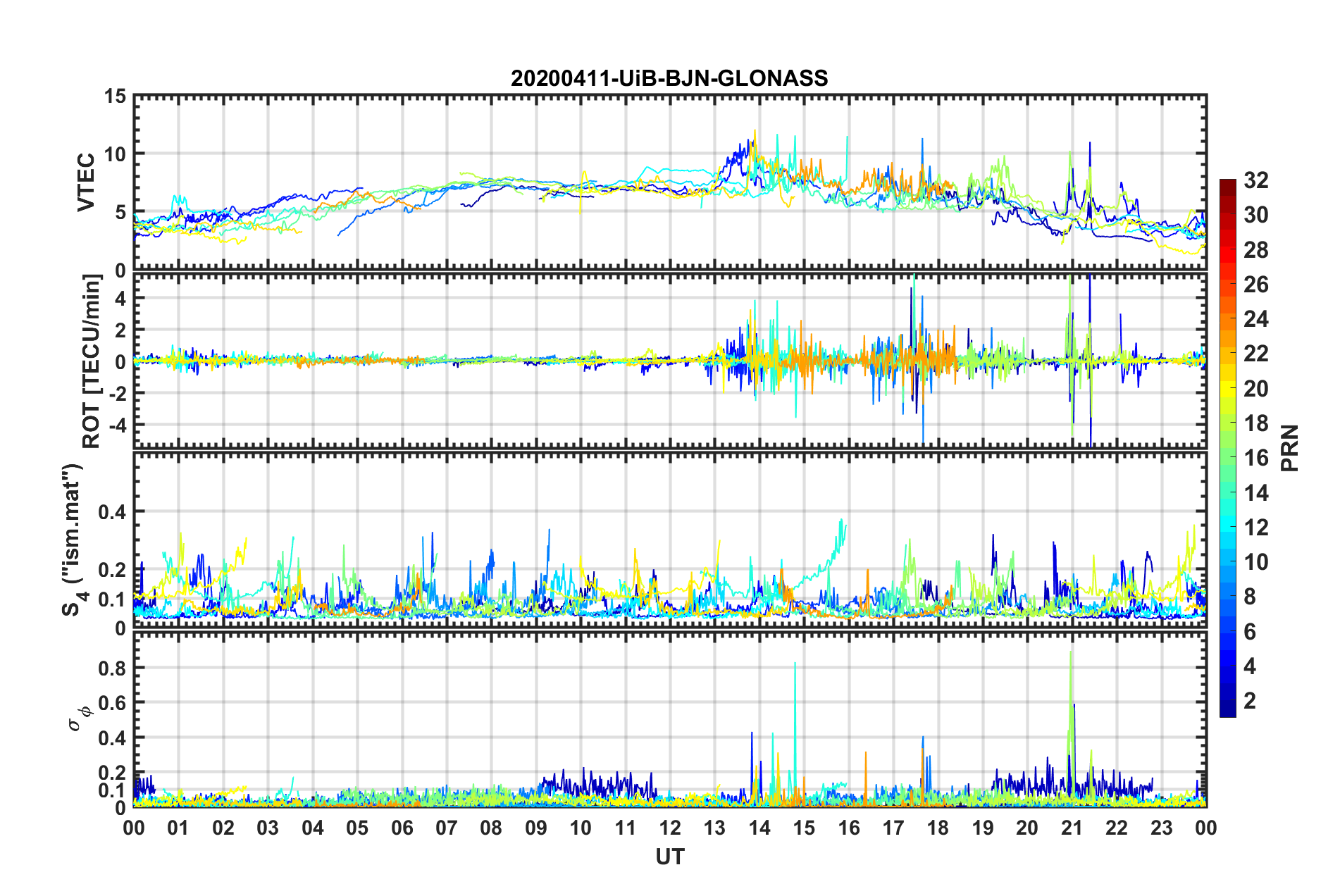Click the PRN colorbar label

(1290, 448)
